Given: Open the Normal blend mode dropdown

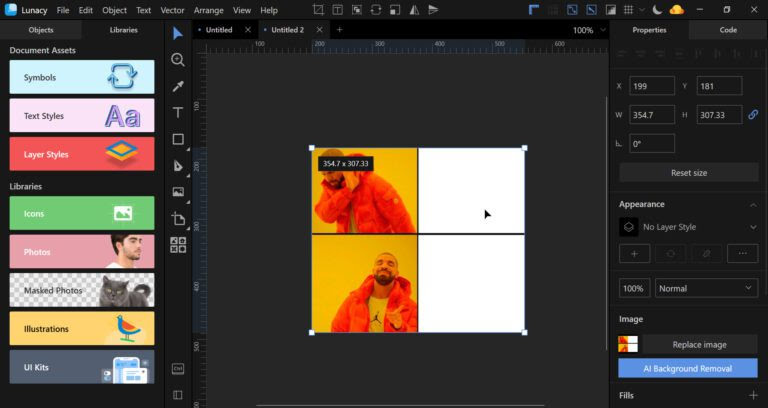Looking at the screenshot, I should coord(706,288).
